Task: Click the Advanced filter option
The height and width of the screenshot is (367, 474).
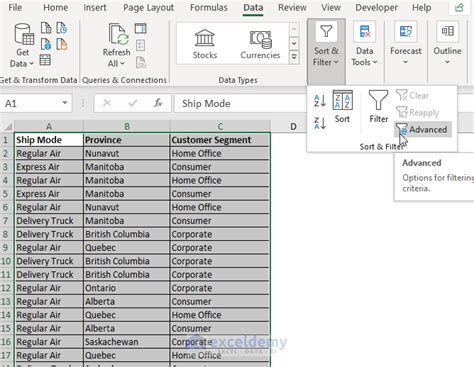Action: click(x=422, y=129)
